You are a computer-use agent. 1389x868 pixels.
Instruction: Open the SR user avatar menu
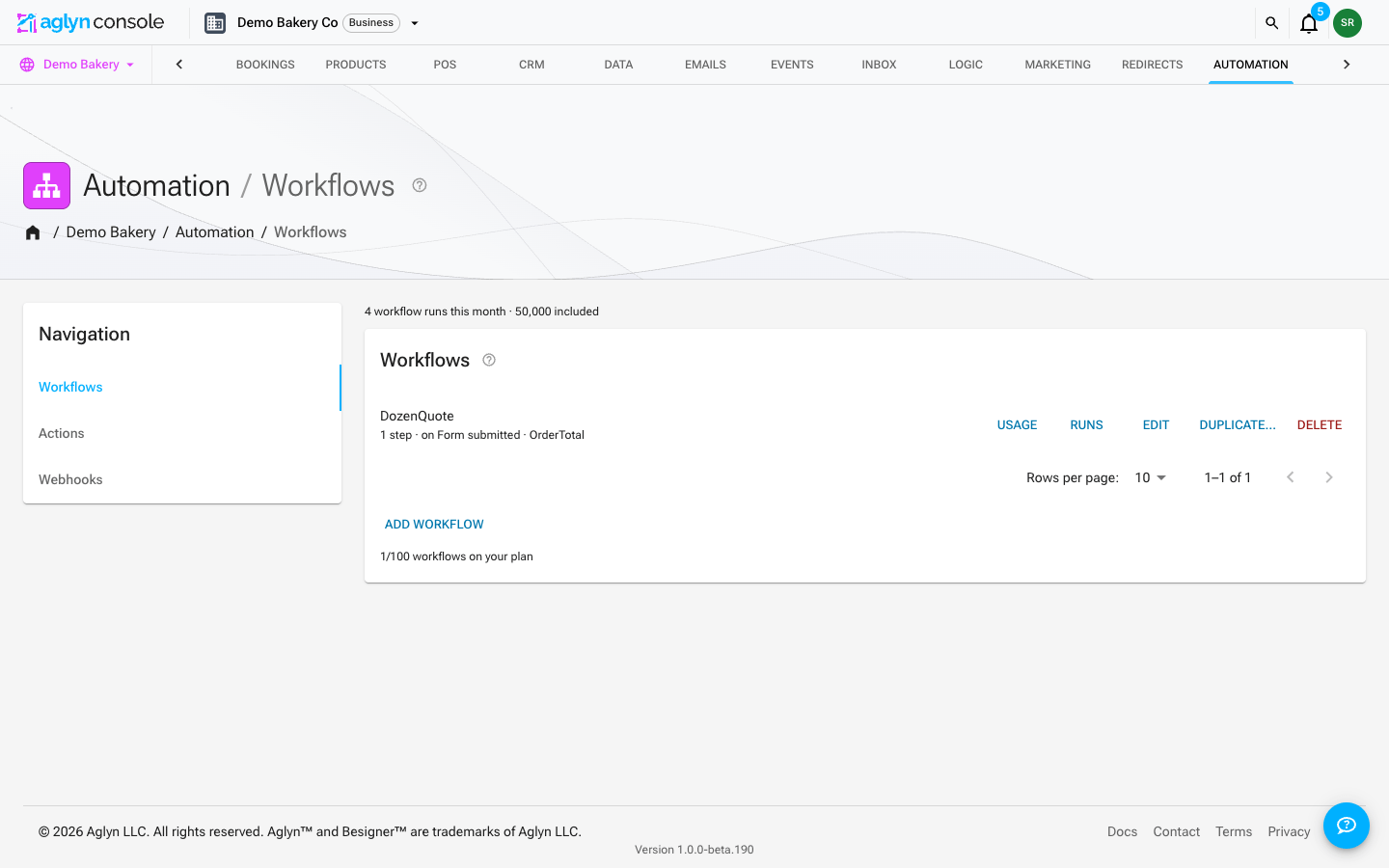pos(1348,23)
